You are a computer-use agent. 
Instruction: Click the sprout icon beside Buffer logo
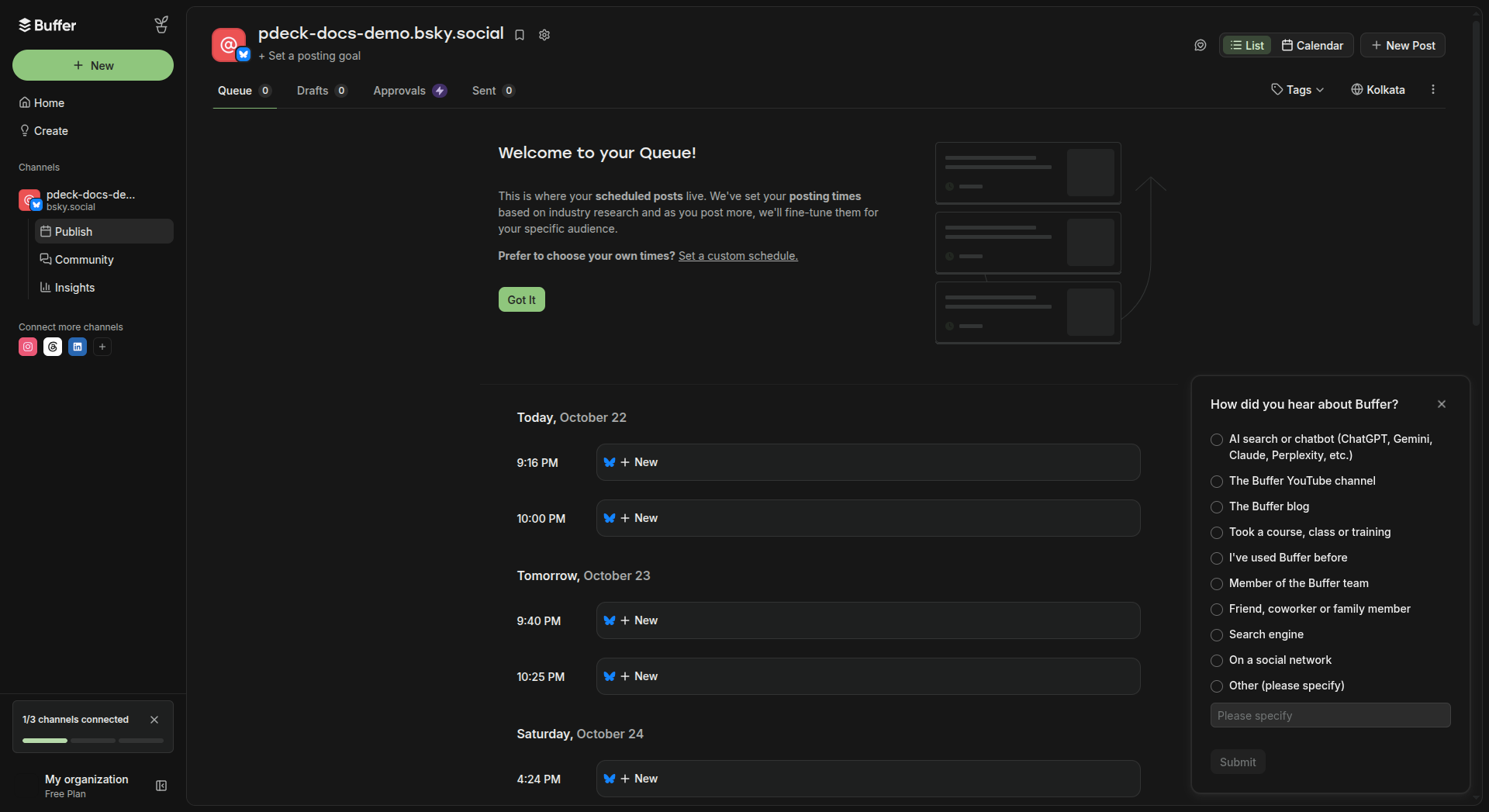tap(161, 25)
